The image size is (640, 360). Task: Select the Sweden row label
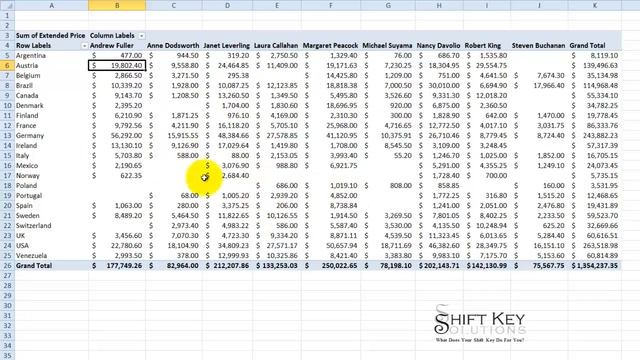click(x=51, y=216)
